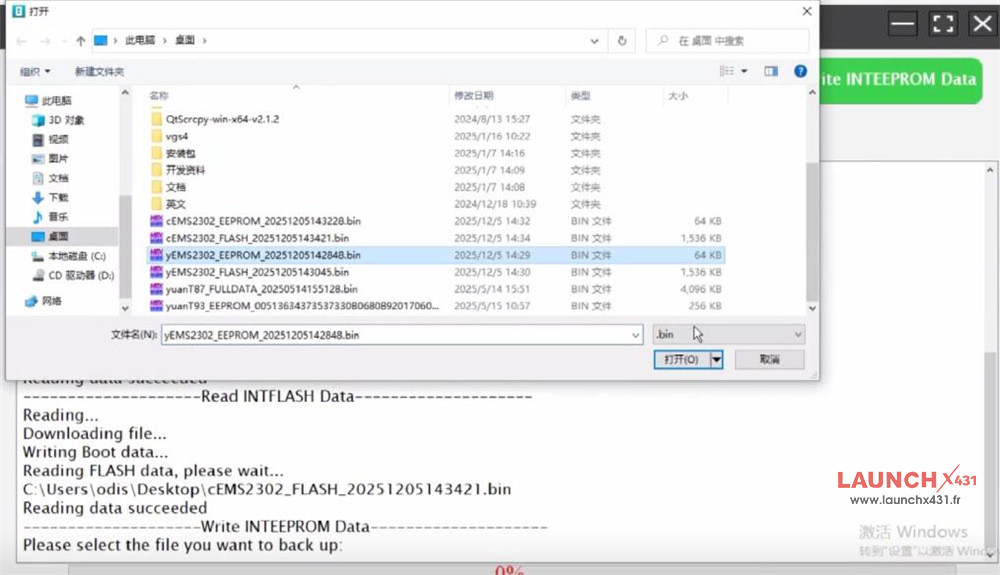Select 3D 对象 in the navigation pane
Image resolution: width=1000 pixels, height=575 pixels.
point(59,120)
